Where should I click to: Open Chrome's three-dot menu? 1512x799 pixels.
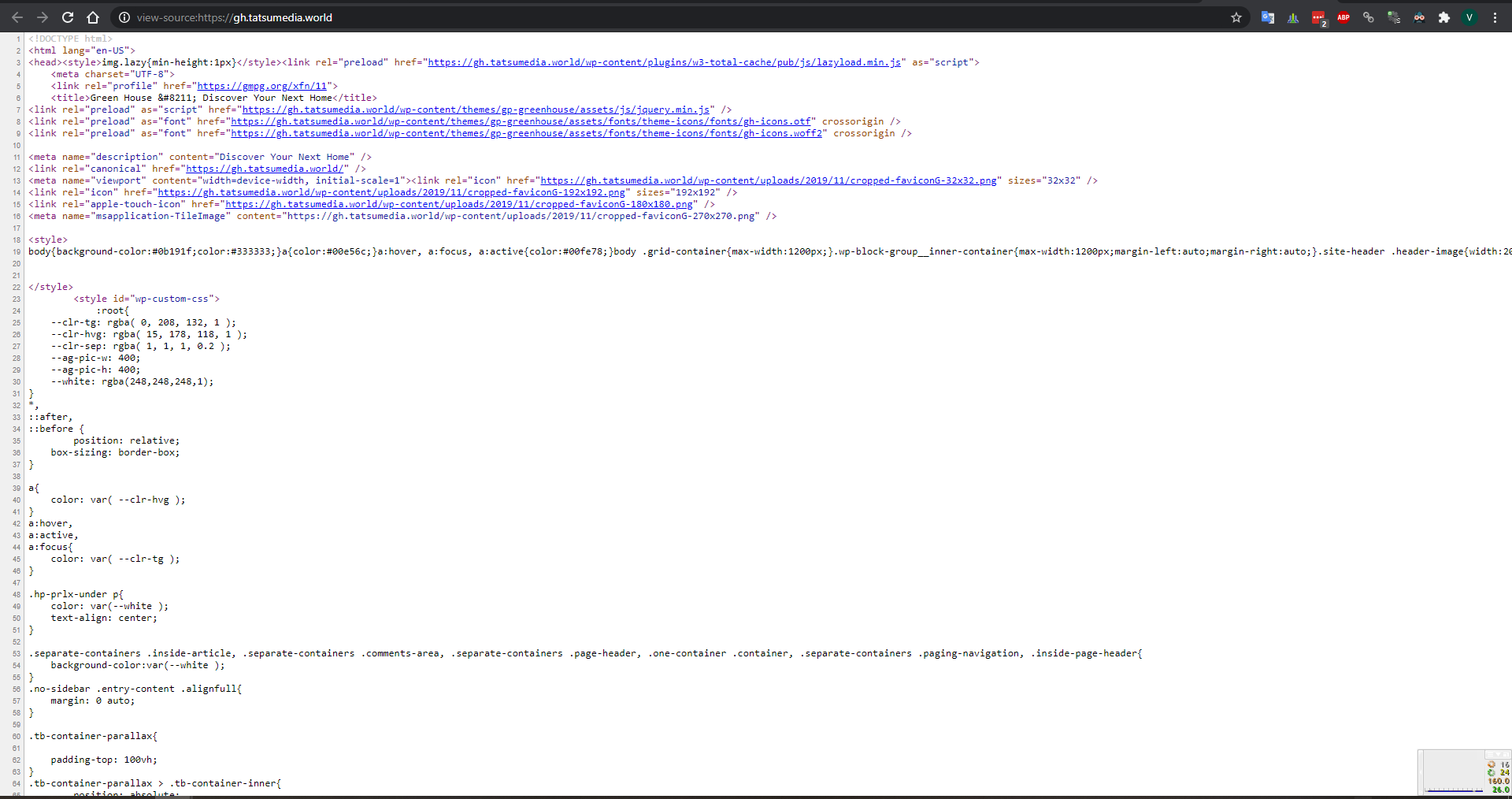point(1495,17)
